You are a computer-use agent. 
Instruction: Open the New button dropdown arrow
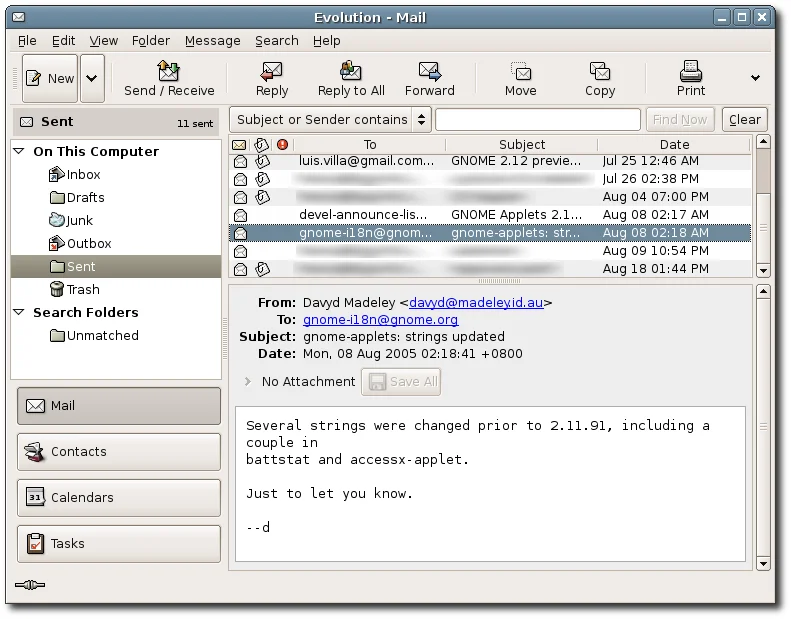click(92, 78)
